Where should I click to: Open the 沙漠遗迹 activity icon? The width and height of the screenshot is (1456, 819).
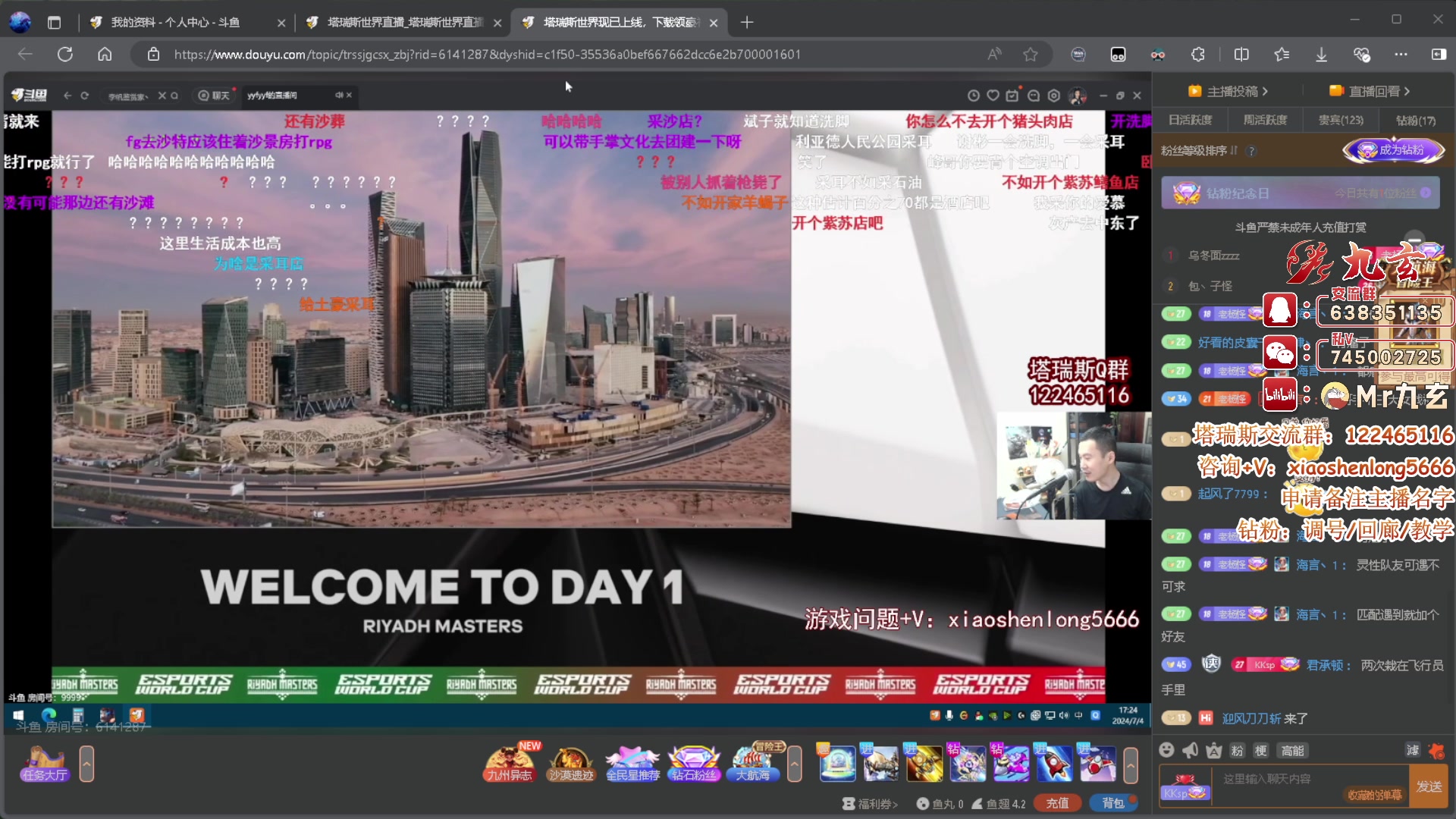point(571,764)
